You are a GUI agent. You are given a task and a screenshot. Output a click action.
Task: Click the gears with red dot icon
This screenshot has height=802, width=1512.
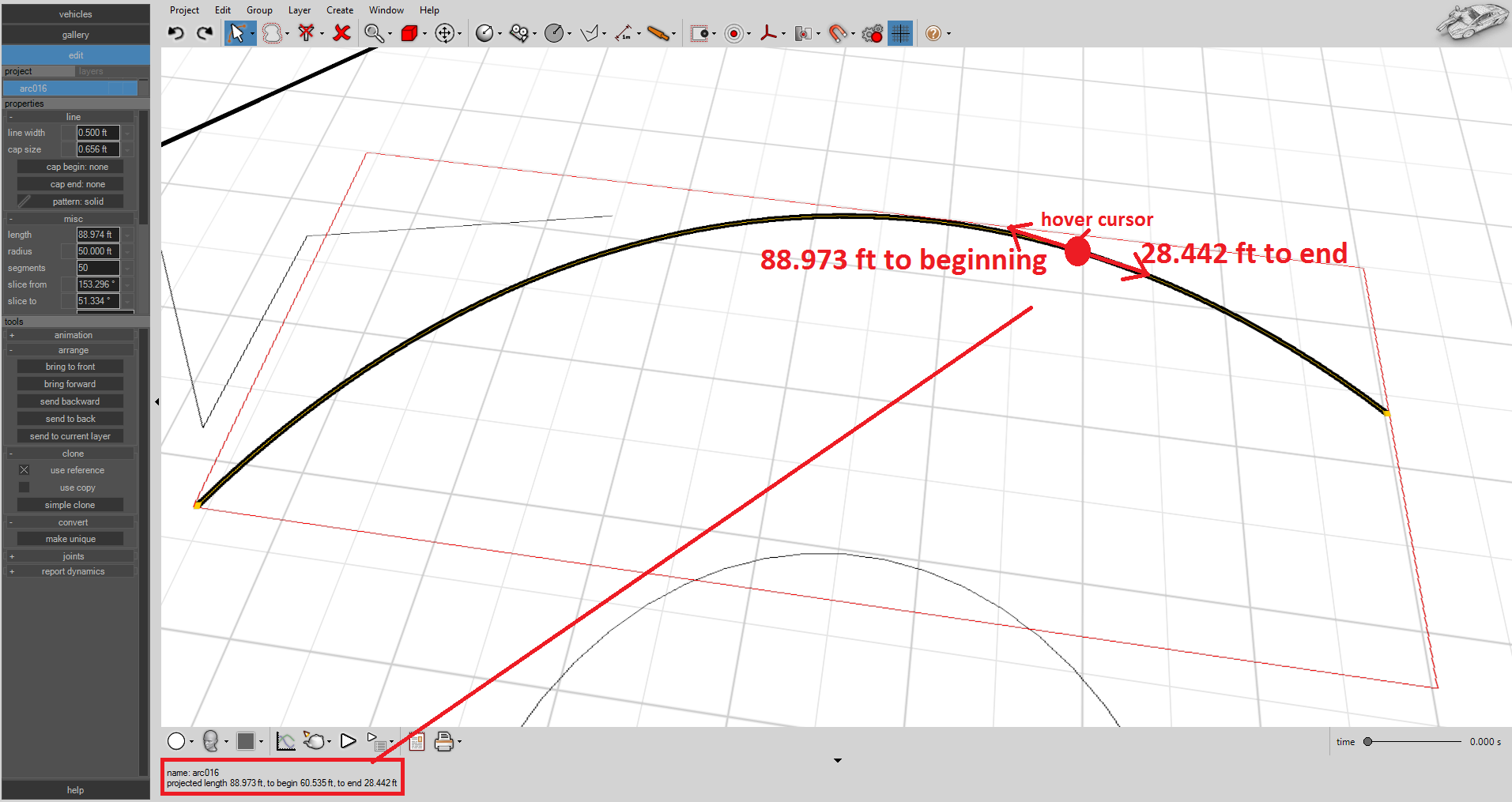pos(873,33)
